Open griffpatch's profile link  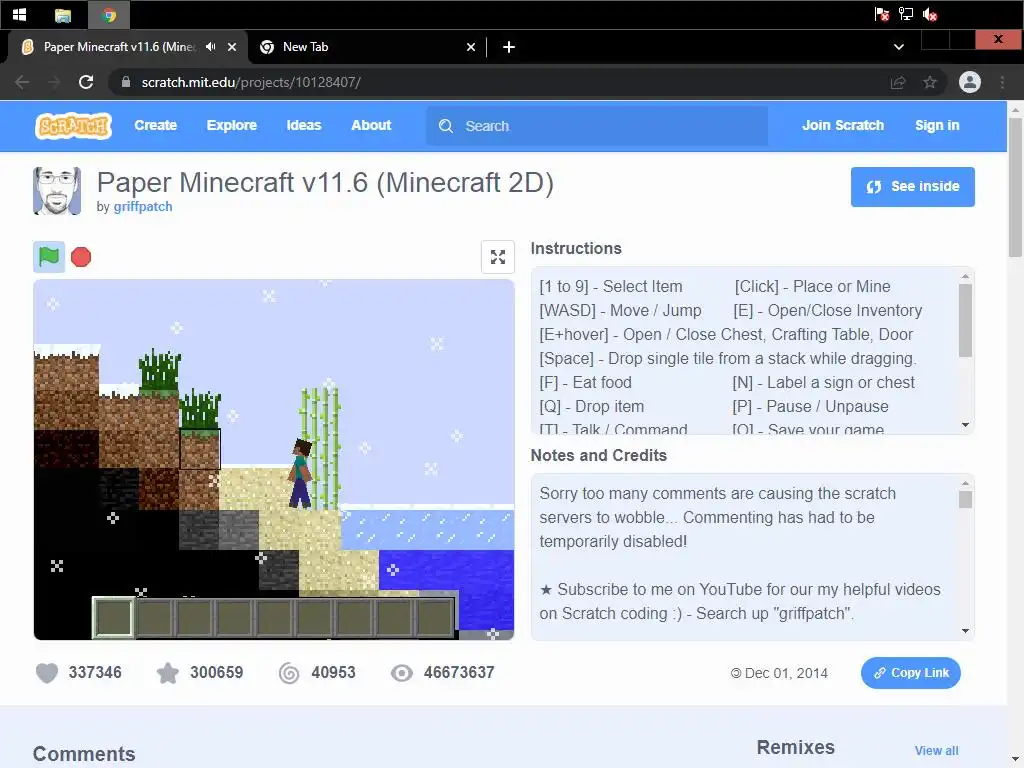tap(143, 207)
